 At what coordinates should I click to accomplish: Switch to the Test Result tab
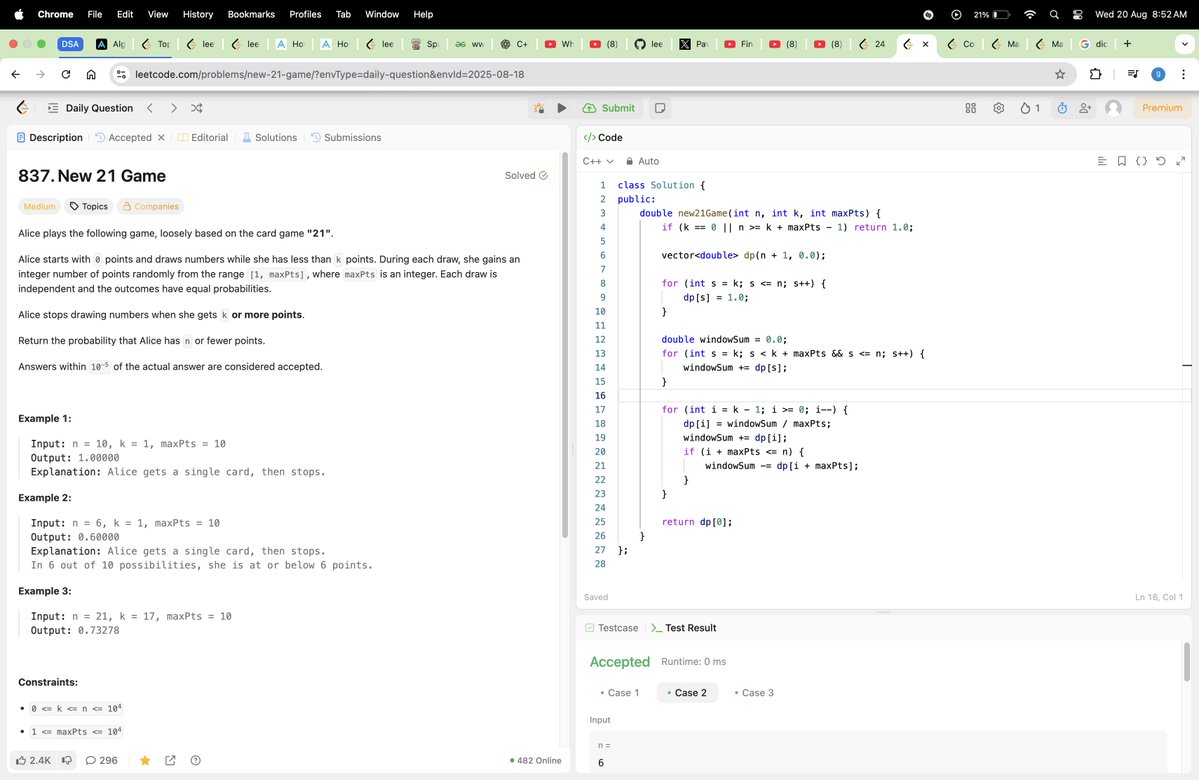point(684,628)
